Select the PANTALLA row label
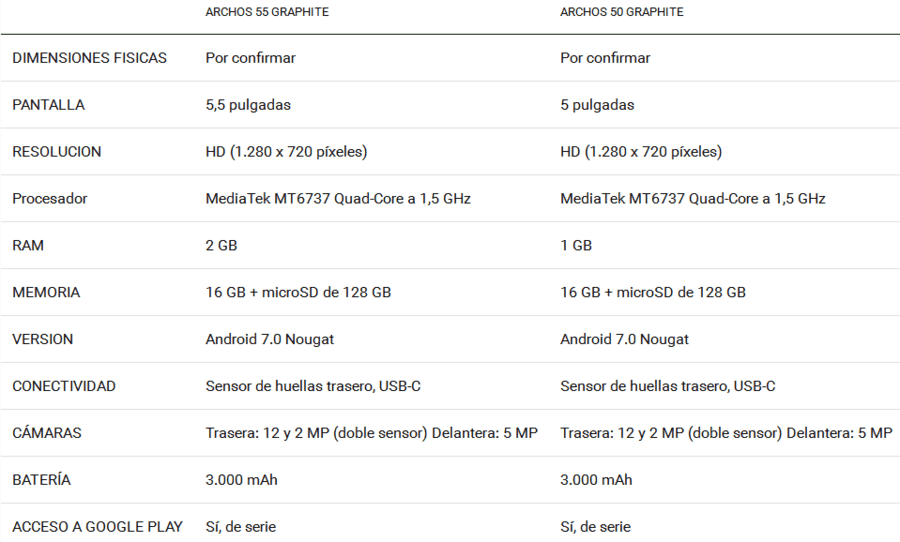 tap(48, 105)
